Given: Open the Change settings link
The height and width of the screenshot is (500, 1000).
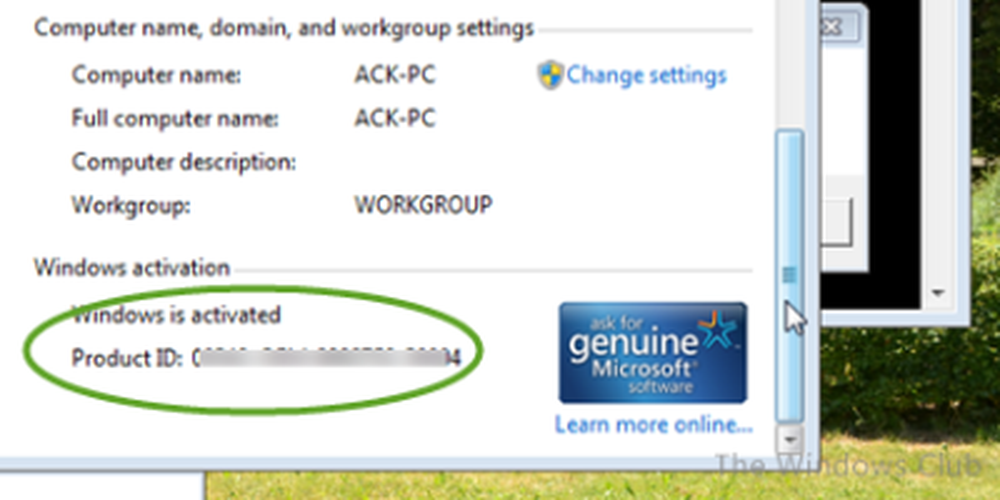Looking at the screenshot, I should coord(646,75).
